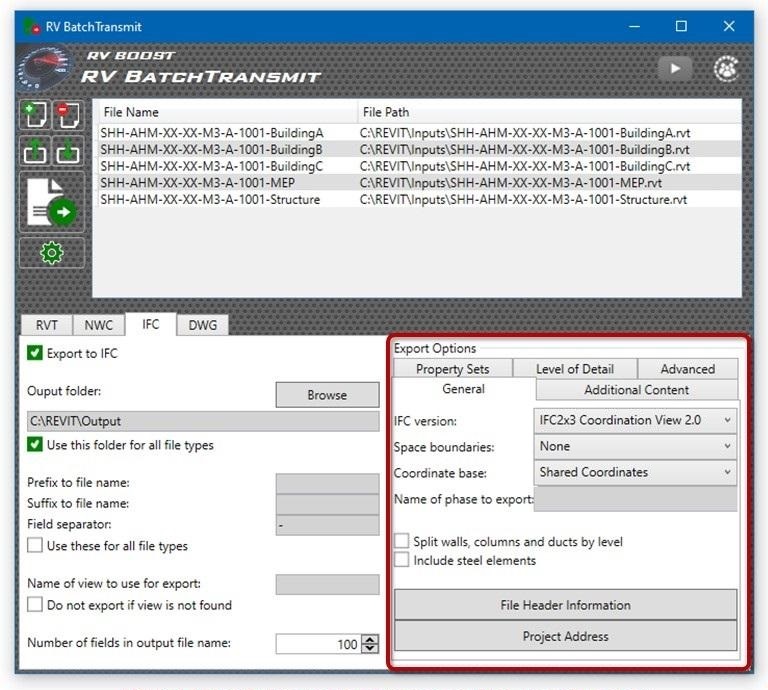Open settings with the green gear icon
768x690 pixels.
[x=52, y=253]
